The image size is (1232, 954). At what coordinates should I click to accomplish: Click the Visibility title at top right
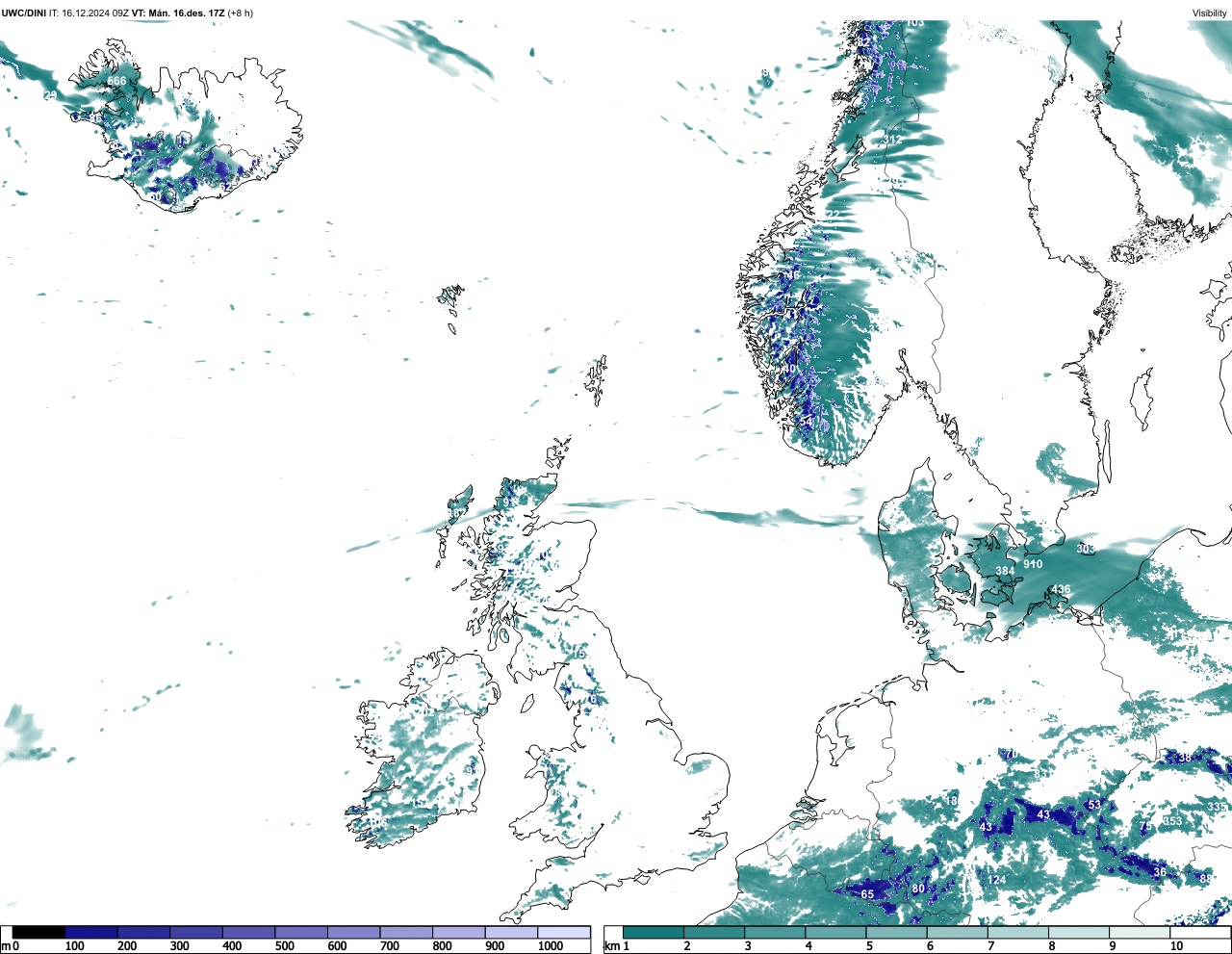(x=1210, y=13)
